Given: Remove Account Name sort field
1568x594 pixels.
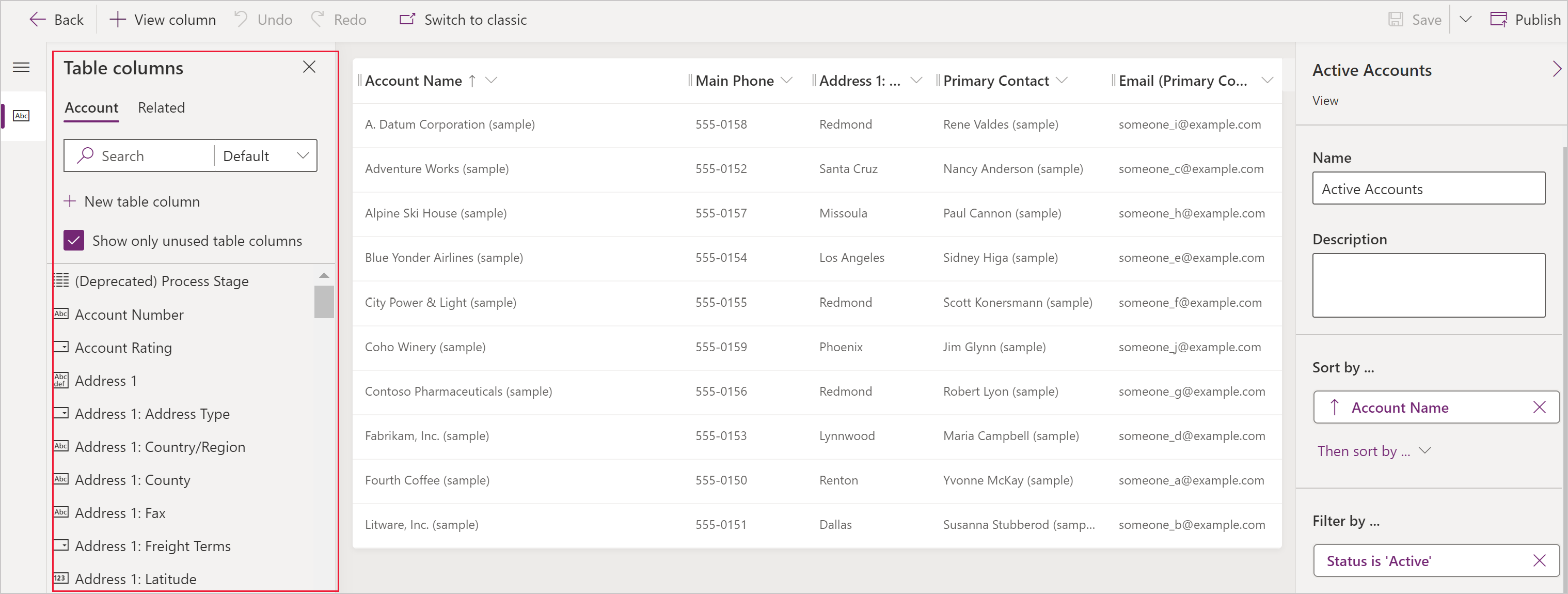Looking at the screenshot, I should [x=1535, y=407].
